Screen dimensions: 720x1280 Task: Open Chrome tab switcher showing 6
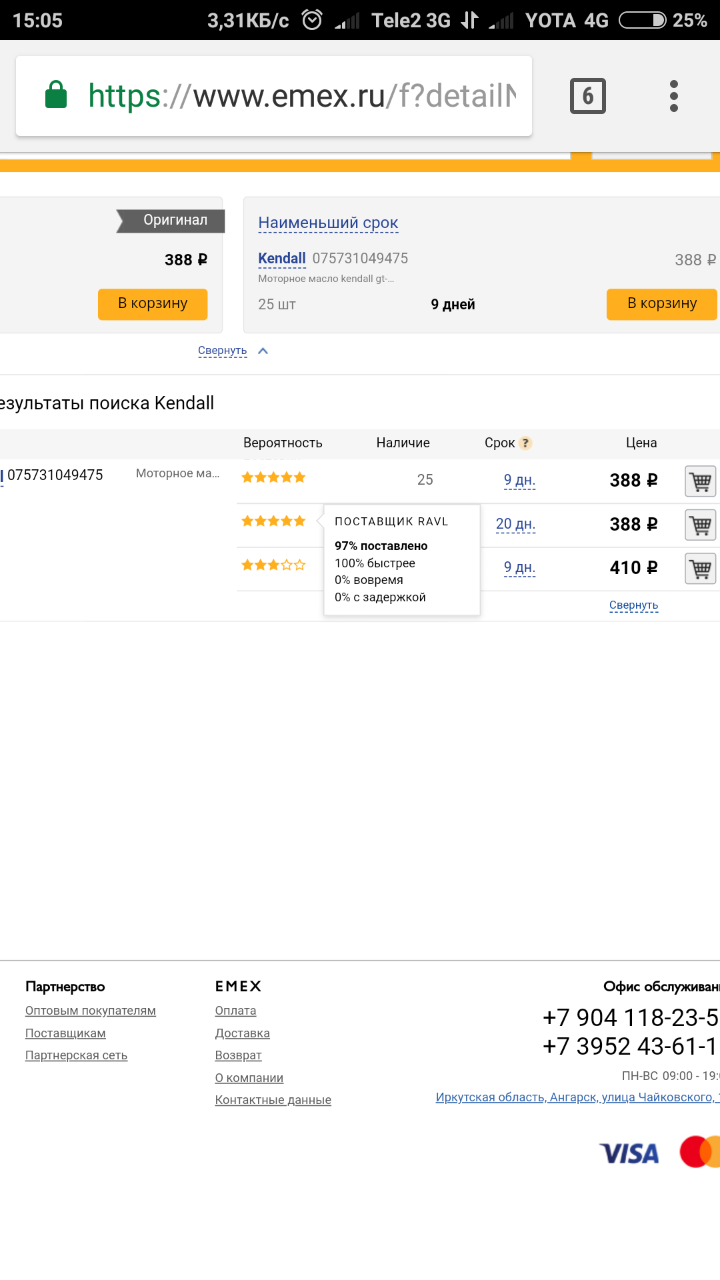tap(588, 96)
